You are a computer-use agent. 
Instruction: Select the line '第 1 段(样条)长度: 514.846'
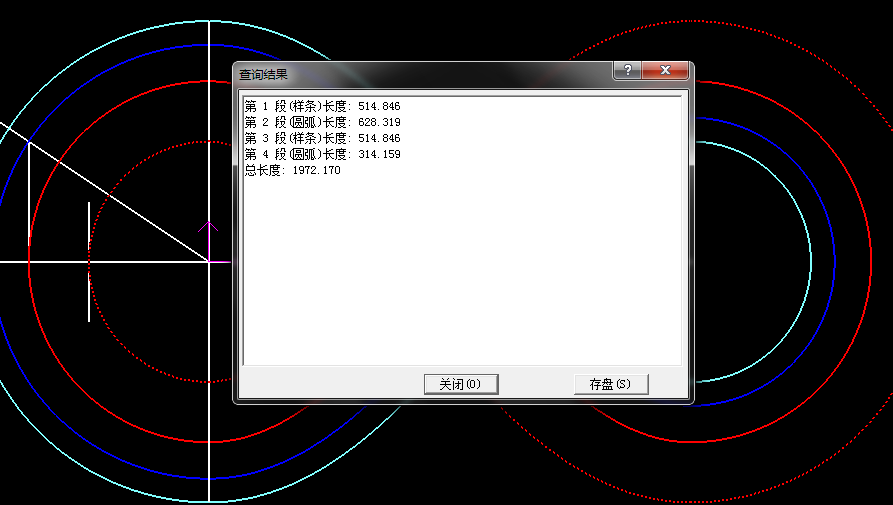(322, 106)
